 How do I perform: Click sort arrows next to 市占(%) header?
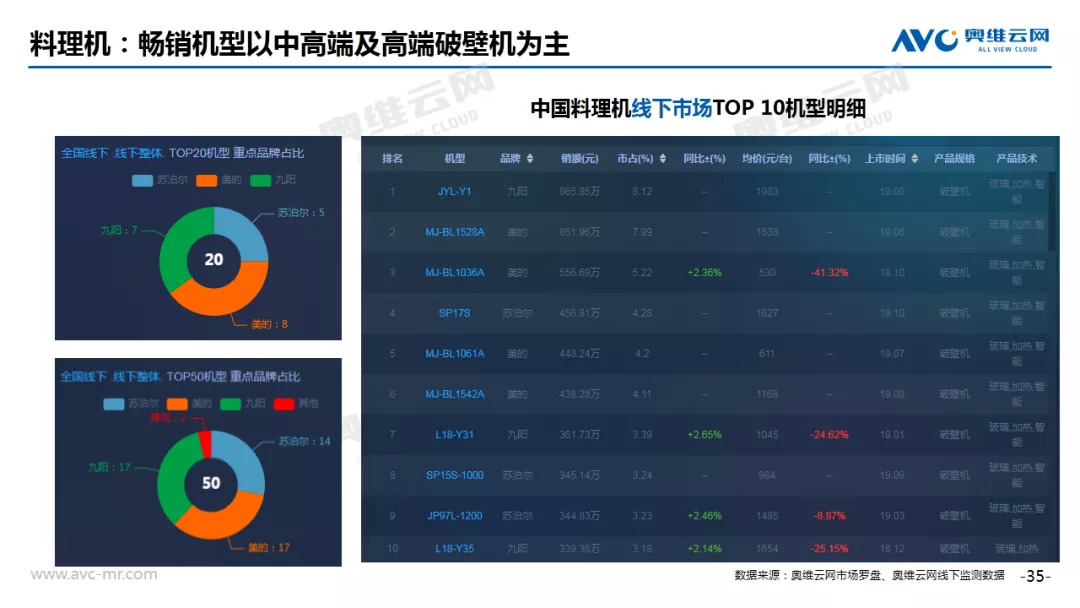(663, 158)
